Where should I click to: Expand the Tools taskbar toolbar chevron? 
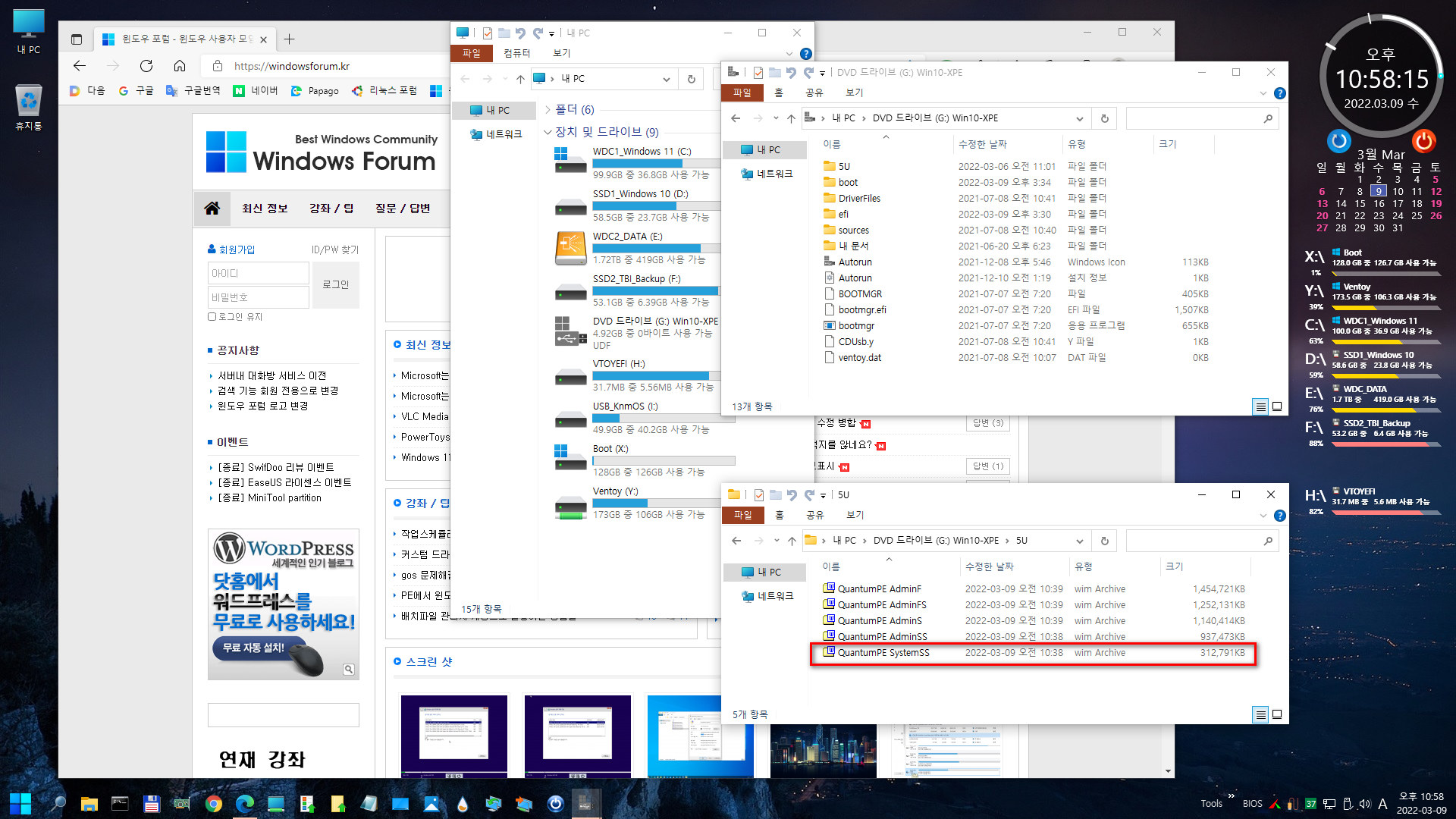pyautogui.click(x=1231, y=796)
